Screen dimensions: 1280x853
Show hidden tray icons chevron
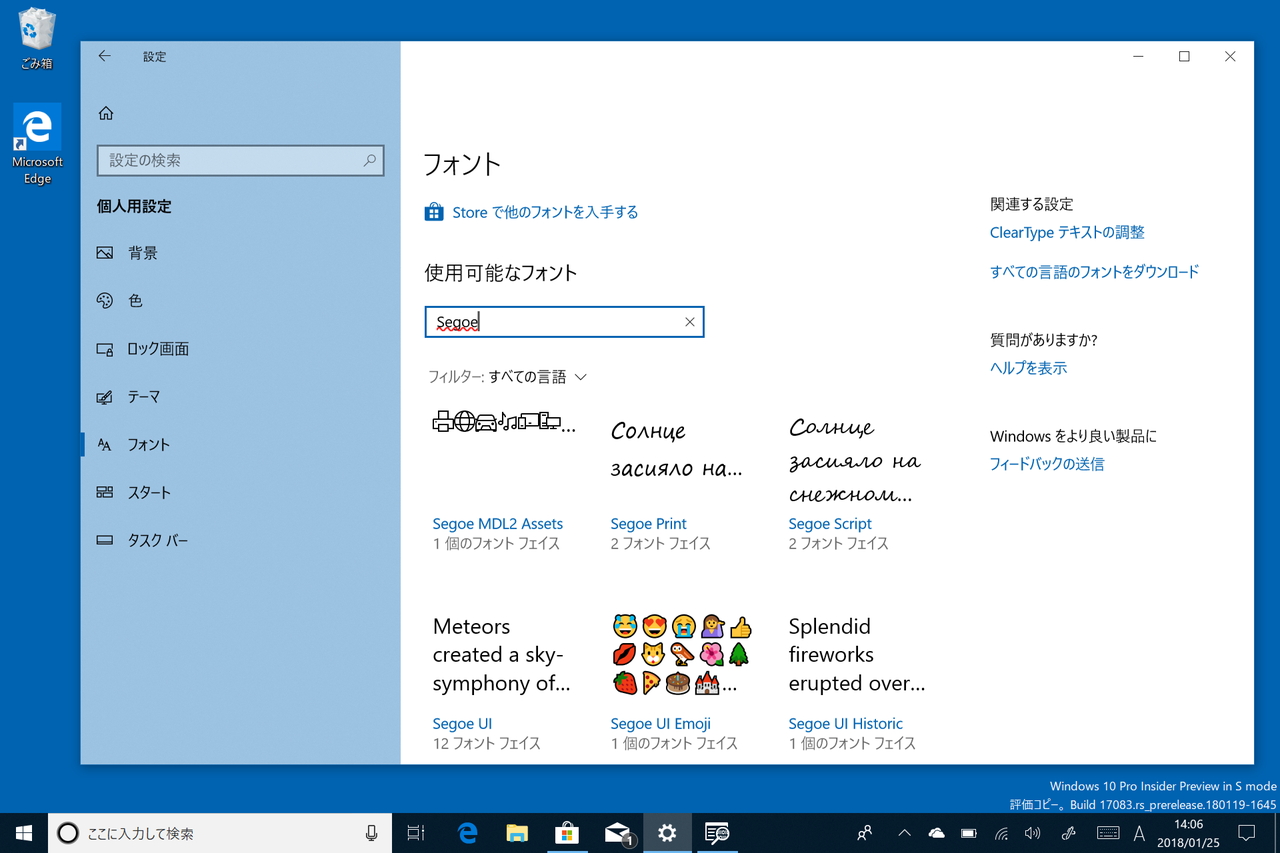coord(904,833)
